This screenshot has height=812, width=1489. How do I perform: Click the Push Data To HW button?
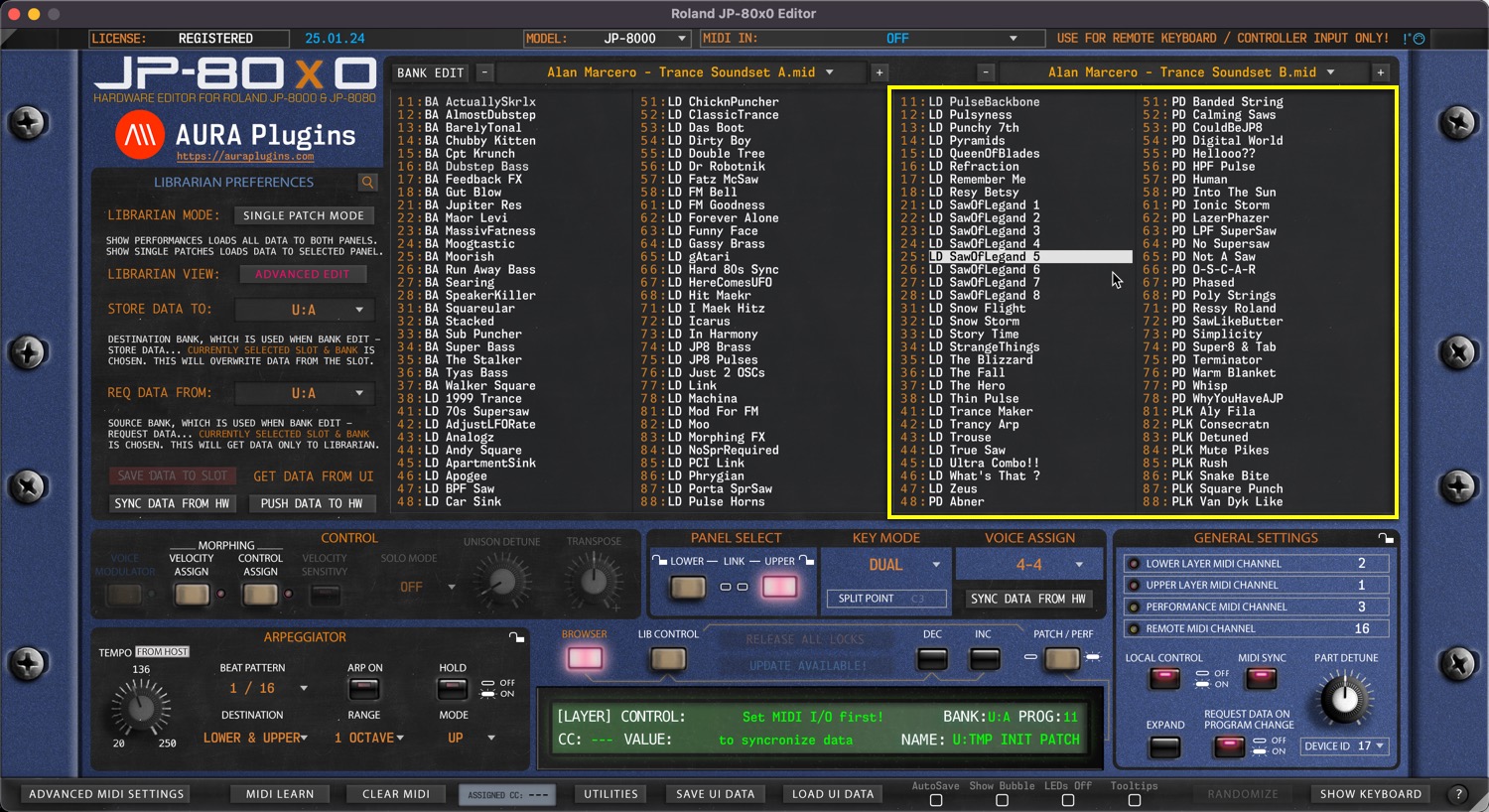[312, 503]
